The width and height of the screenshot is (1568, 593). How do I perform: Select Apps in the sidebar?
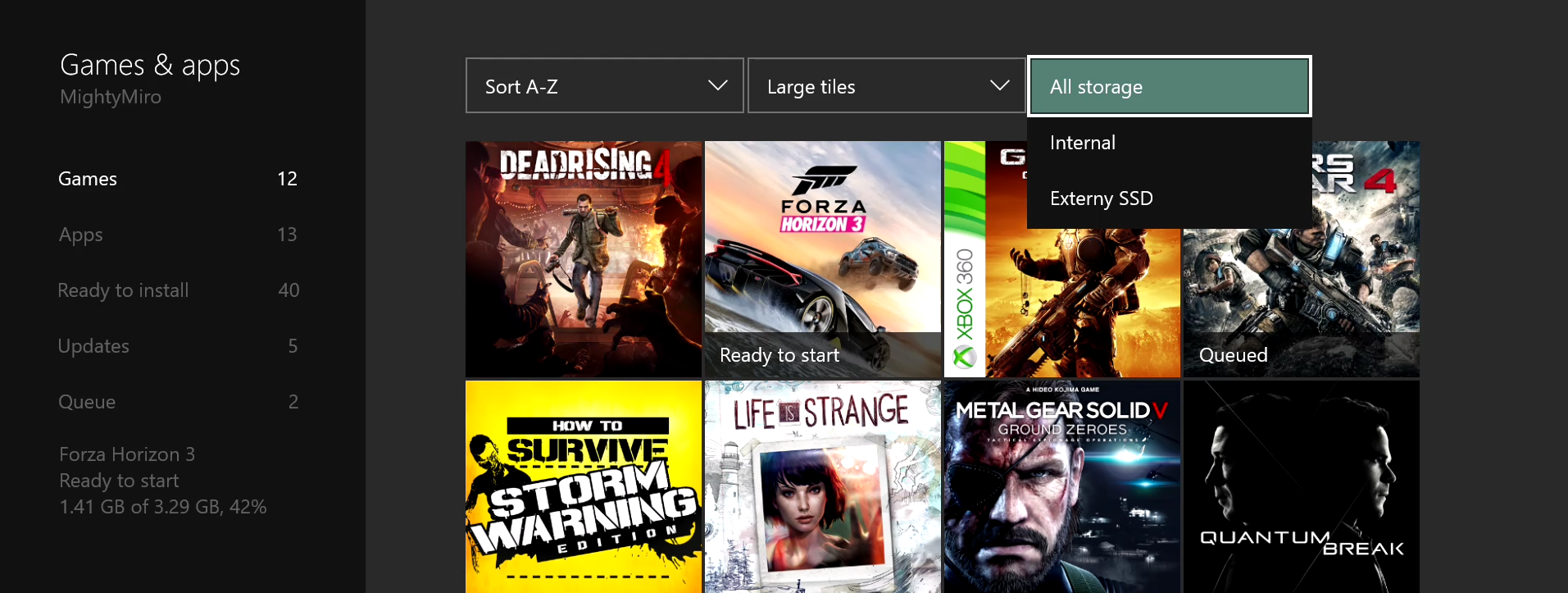[x=178, y=235]
